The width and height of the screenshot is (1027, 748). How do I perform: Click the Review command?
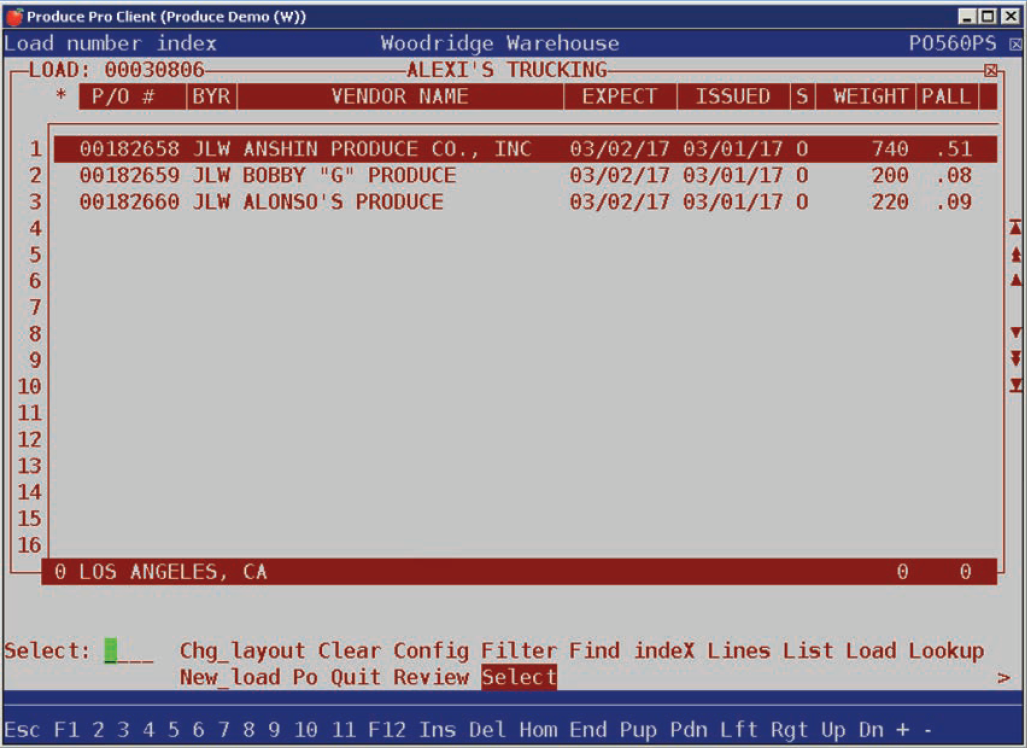431,677
